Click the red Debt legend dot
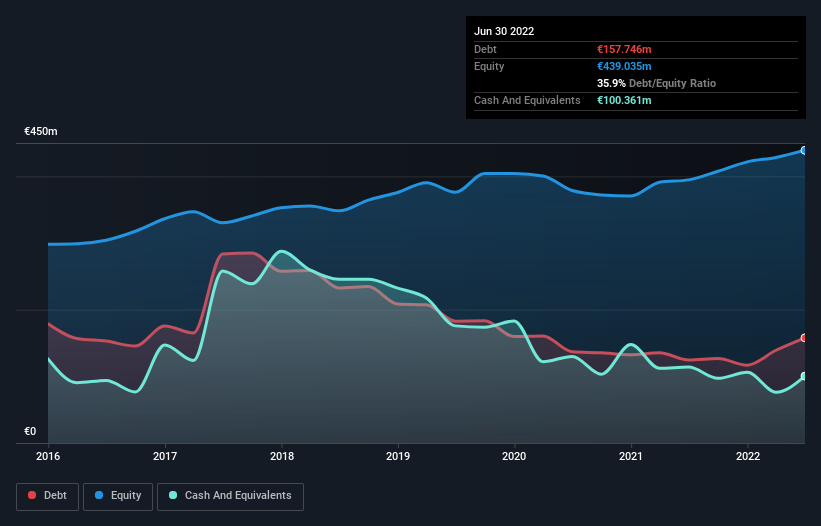This screenshot has width=821, height=526. coord(32,495)
